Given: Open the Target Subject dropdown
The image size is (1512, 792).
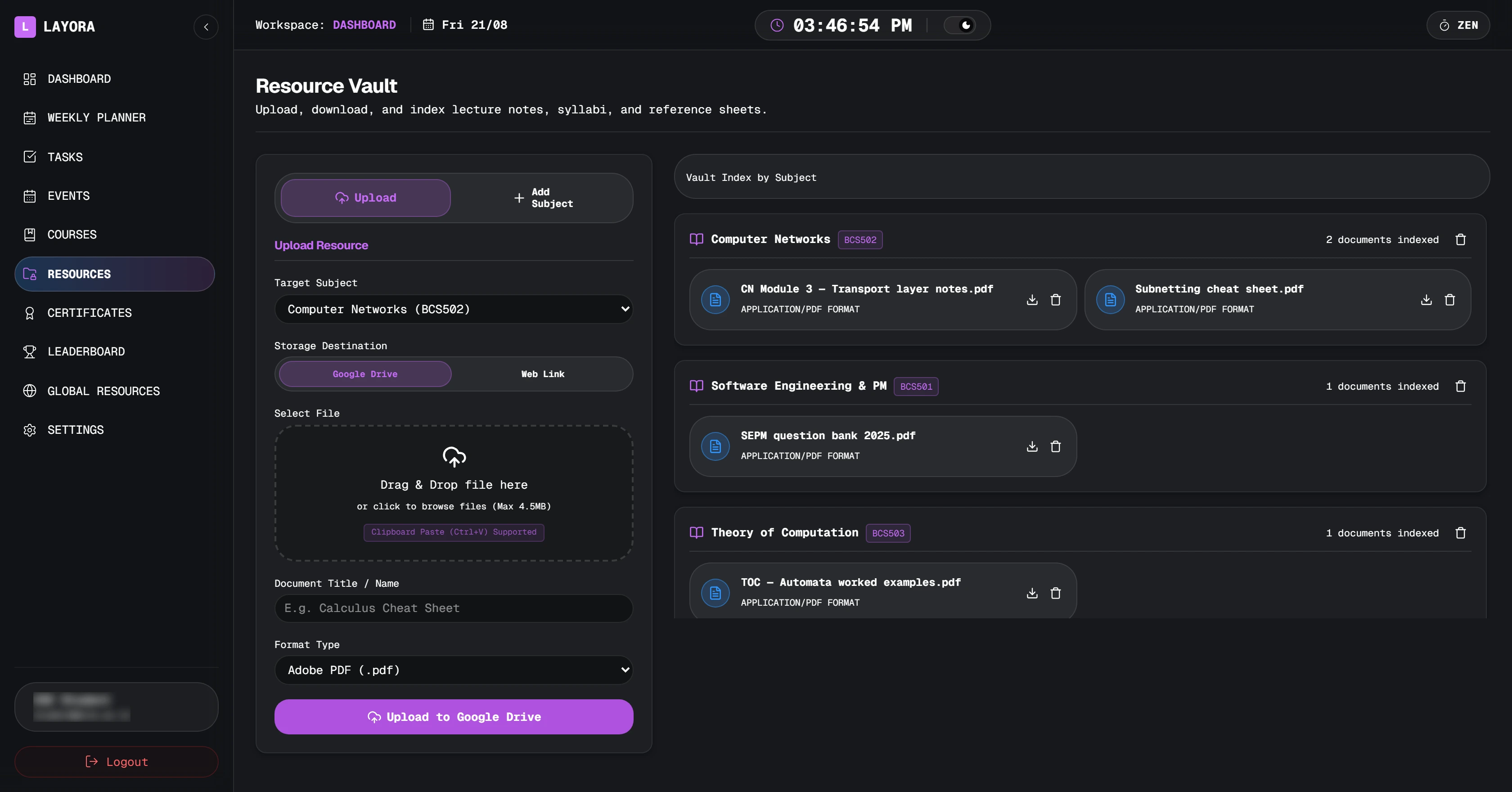Looking at the screenshot, I should pyautogui.click(x=454, y=310).
